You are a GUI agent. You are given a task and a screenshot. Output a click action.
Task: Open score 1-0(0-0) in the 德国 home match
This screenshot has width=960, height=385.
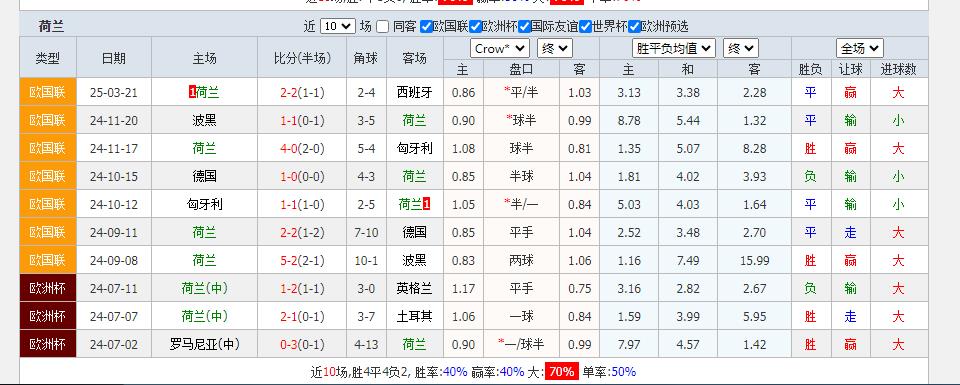click(302, 176)
